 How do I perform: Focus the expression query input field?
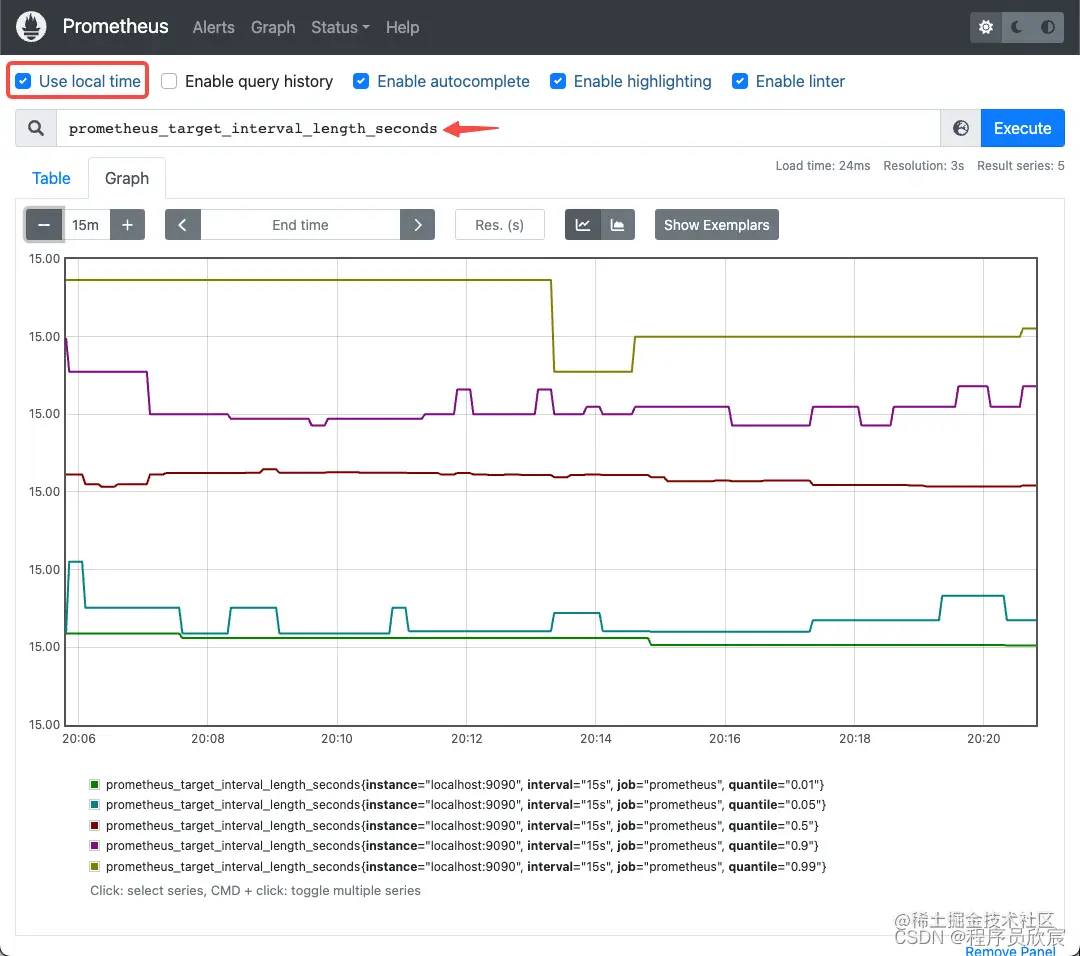click(x=498, y=128)
